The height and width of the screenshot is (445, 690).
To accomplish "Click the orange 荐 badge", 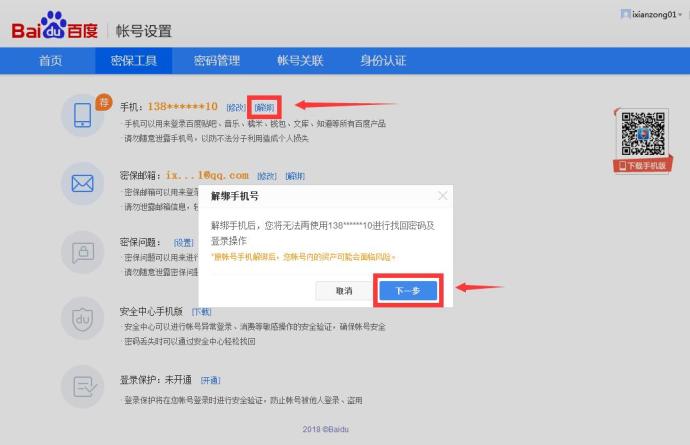I will click(x=104, y=103).
